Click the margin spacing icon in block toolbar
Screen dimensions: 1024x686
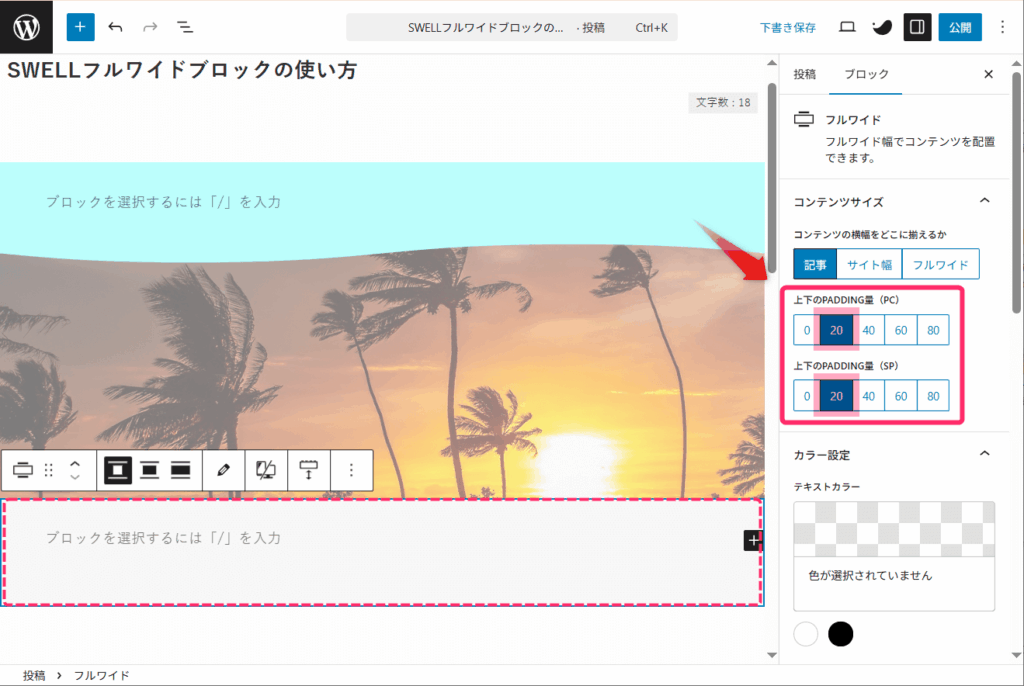308,470
